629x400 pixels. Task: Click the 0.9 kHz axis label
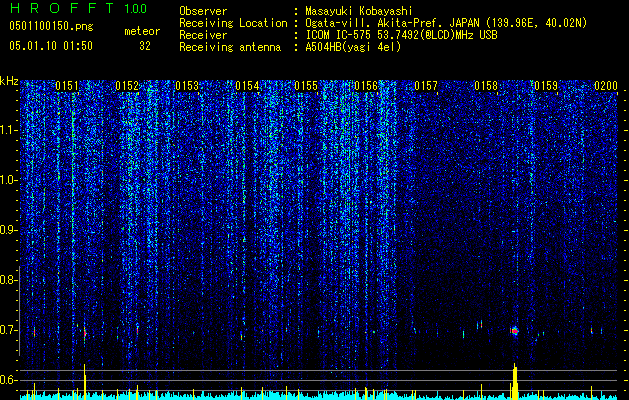[9, 230]
